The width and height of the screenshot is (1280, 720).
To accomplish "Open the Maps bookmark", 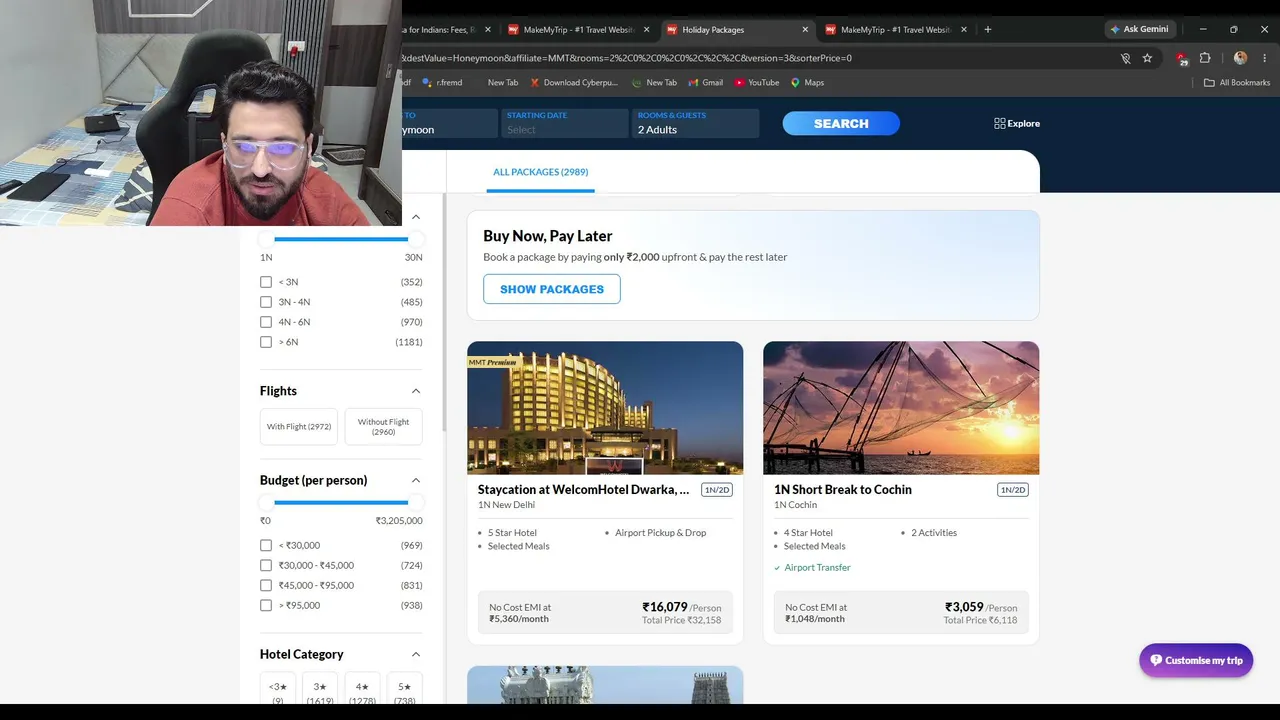I will 807,83.
